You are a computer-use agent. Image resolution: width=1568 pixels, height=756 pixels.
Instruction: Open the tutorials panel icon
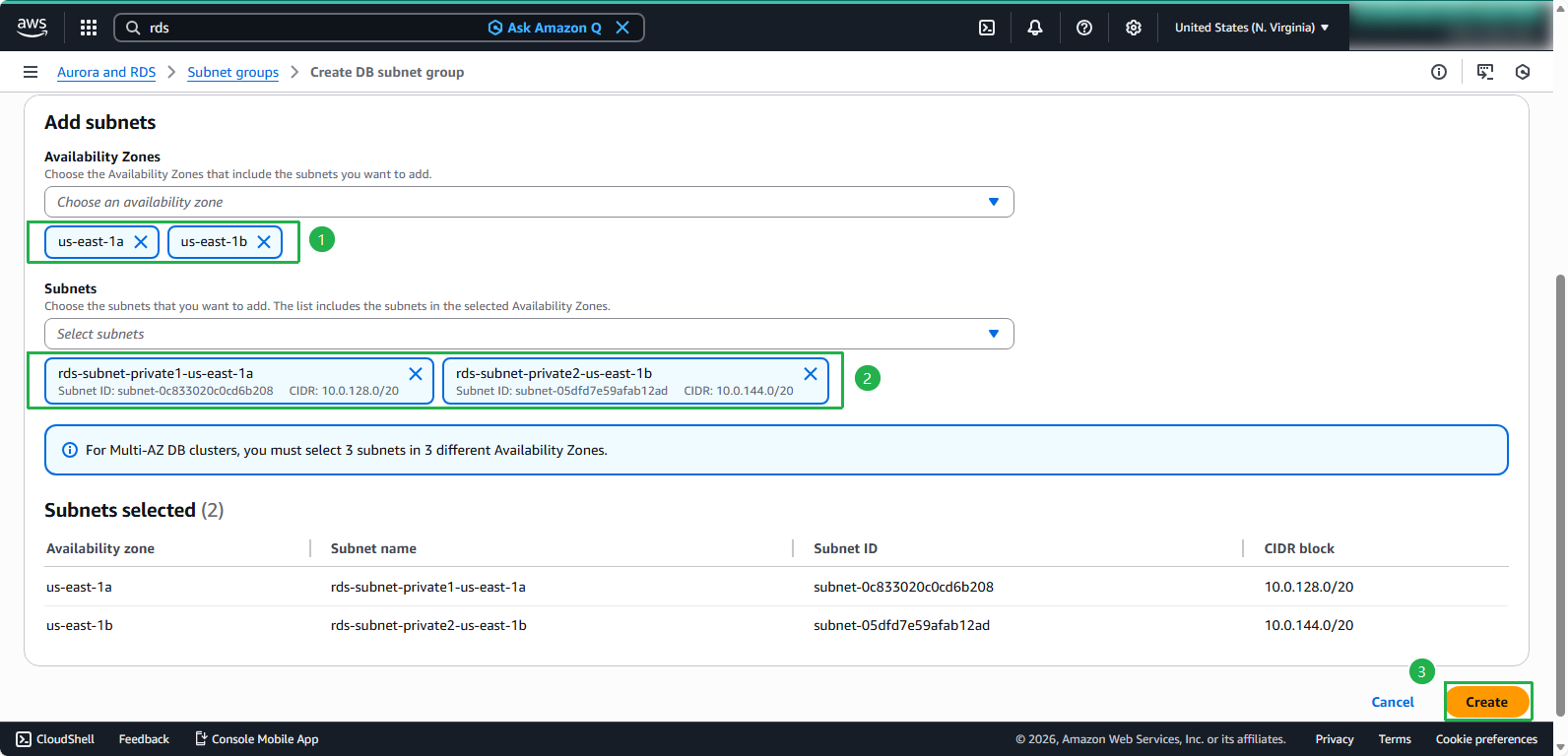(1485, 72)
